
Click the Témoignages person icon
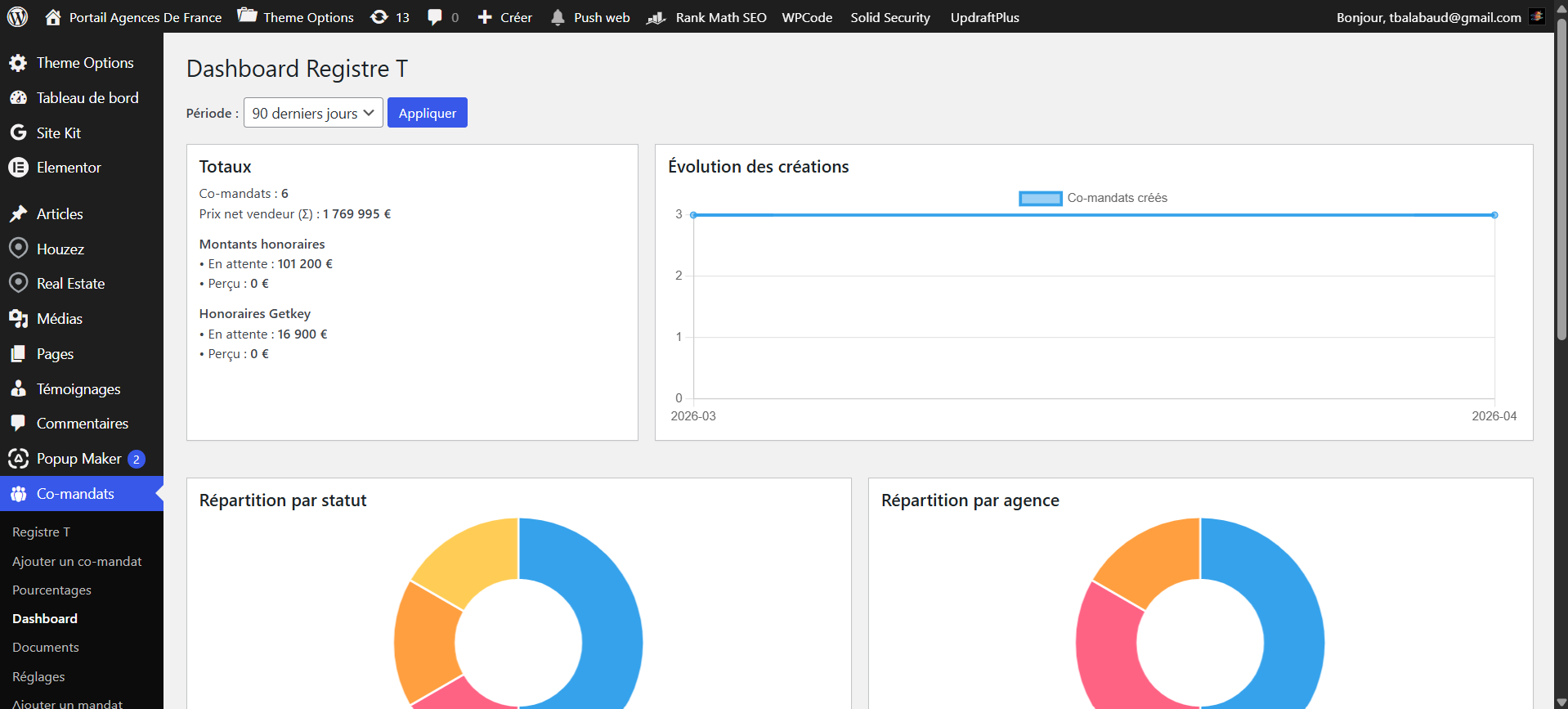(x=18, y=388)
